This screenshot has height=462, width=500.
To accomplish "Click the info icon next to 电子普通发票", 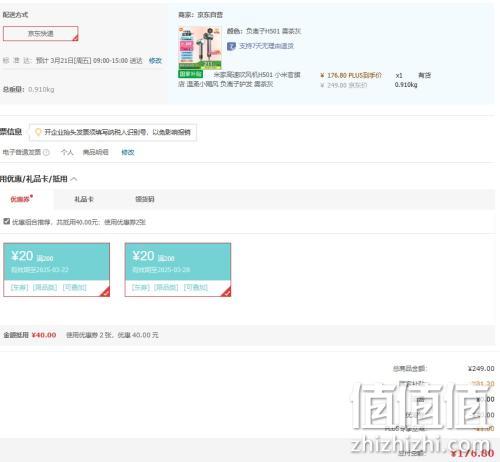I will click(46, 152).
